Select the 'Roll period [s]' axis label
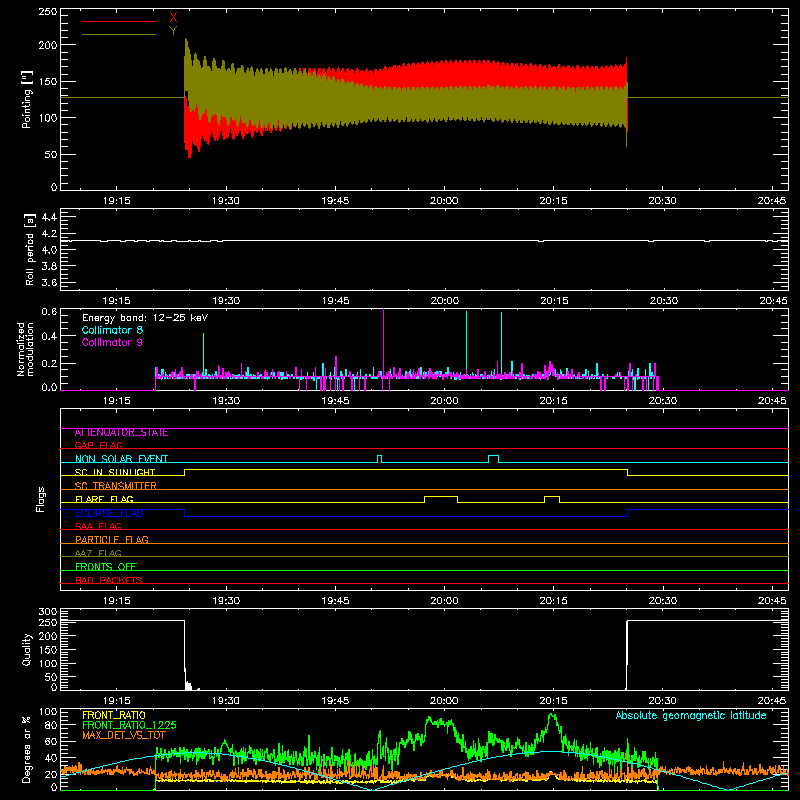This screenshot has width=800, height=800. (30, 249)
